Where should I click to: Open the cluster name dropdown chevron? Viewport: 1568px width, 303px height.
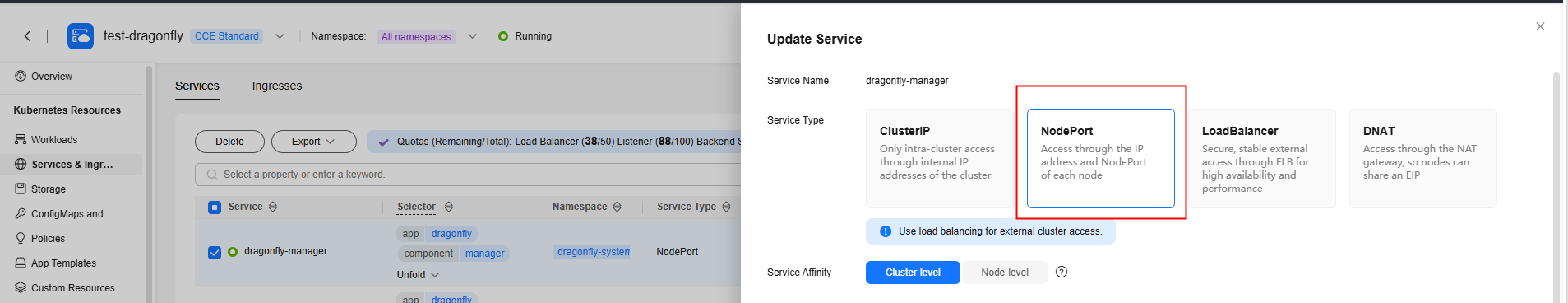pyautogui.click(x=280, y=36)
